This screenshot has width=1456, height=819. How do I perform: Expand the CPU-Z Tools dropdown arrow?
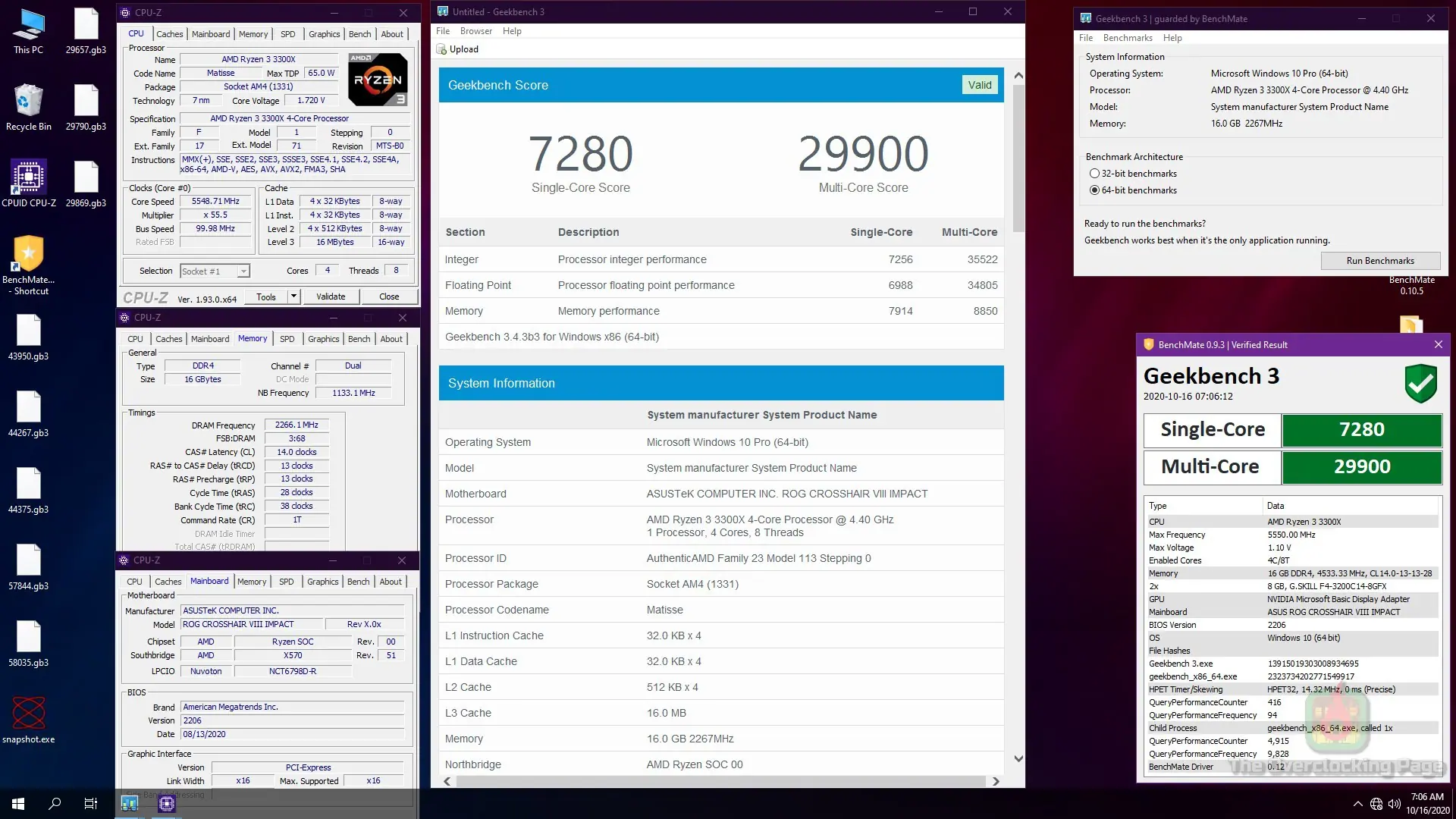[293, 297]
